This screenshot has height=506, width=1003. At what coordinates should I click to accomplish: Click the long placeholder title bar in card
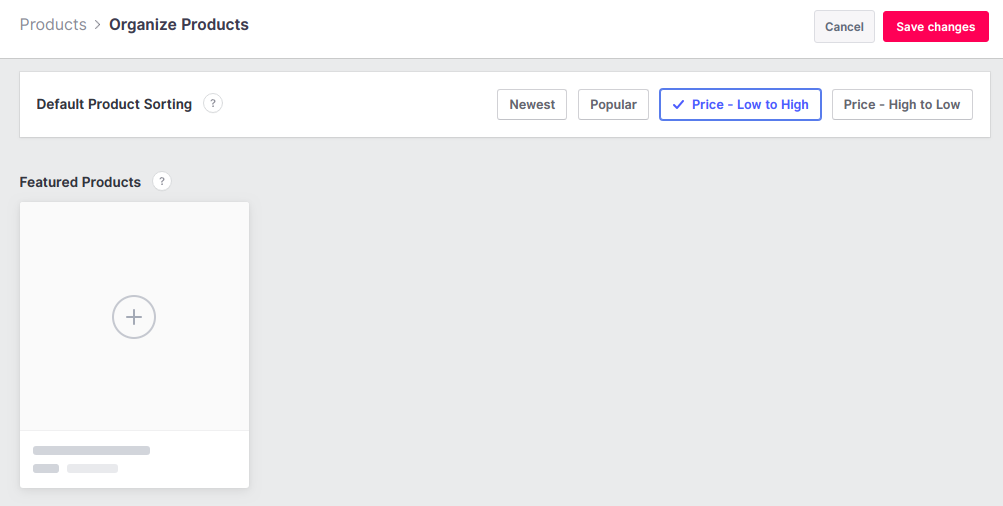coord(91,451)
